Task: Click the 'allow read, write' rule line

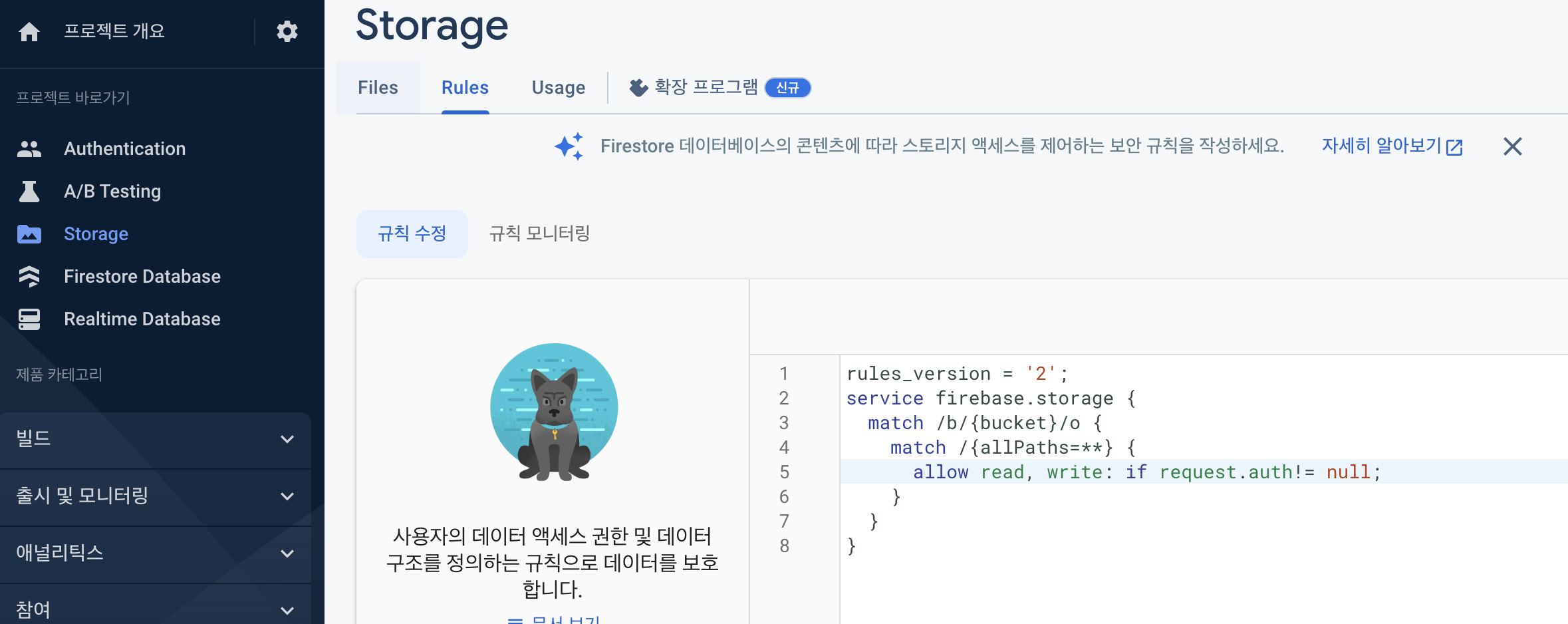Action: (1147, 472)
